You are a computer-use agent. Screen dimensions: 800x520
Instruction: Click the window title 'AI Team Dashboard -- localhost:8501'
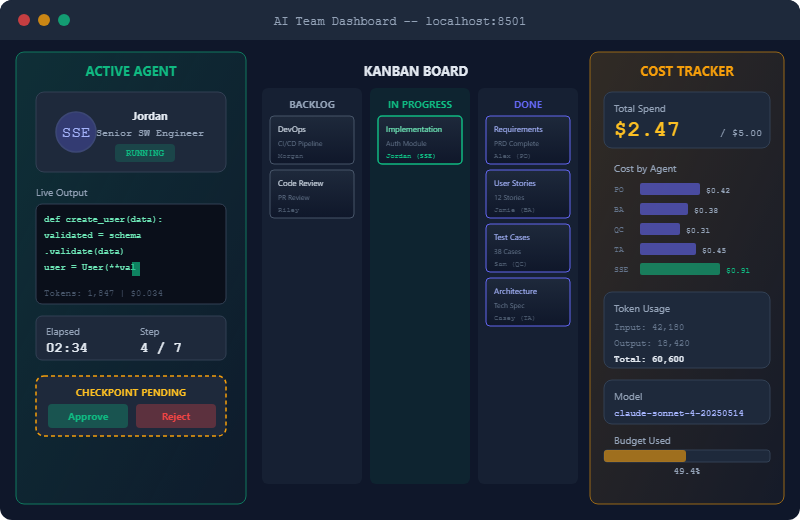399,21
